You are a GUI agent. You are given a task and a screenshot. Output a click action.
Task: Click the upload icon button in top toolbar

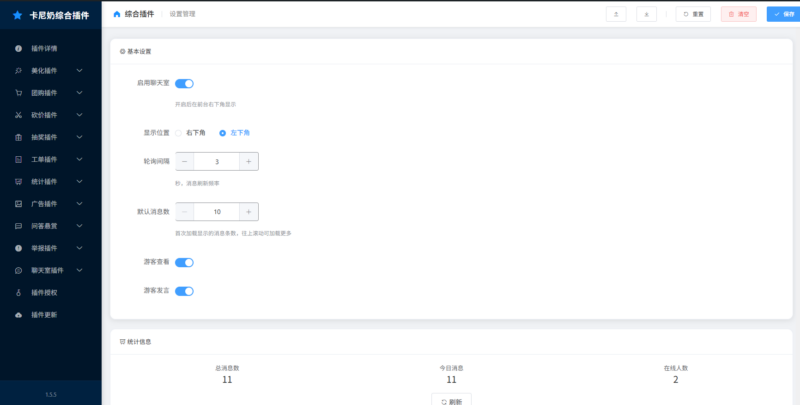coord(617,14)
